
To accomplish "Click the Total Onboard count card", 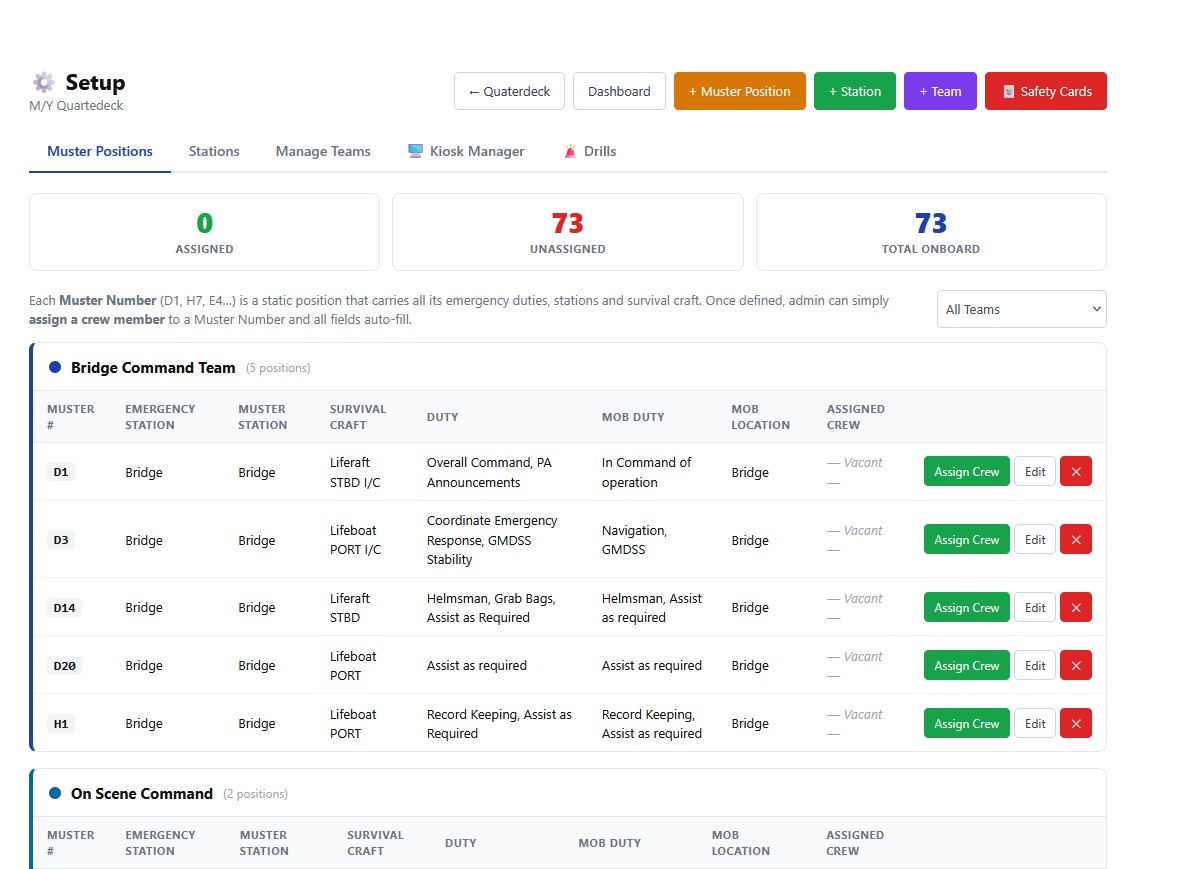I will pos(931,232).
